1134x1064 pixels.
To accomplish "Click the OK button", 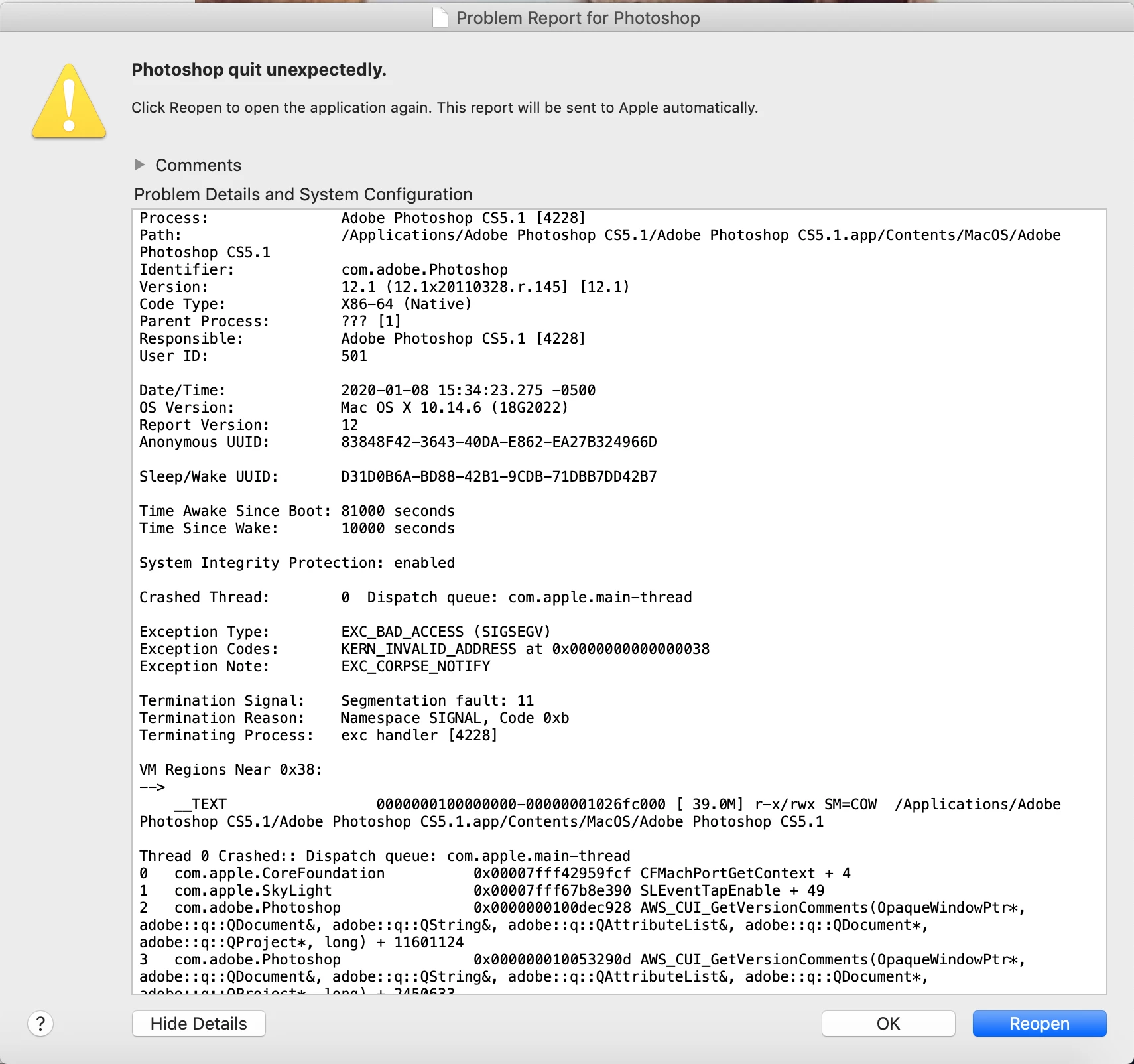I will (888, 1024).
